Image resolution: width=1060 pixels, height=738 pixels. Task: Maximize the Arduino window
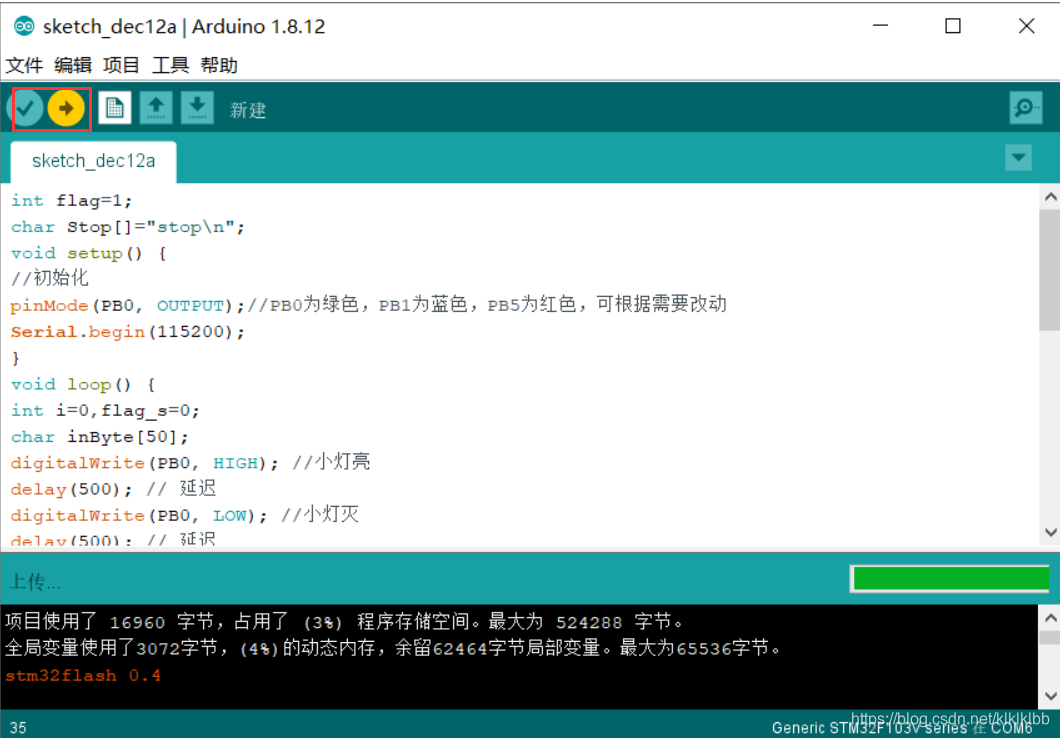tap(953, 26)
